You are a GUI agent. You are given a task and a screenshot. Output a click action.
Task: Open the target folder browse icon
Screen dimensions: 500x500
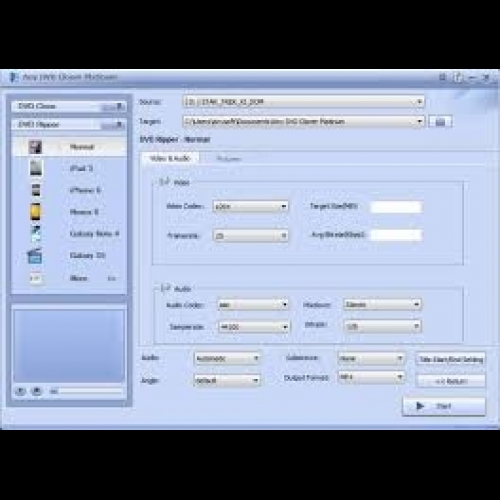[x=440, y=121]
